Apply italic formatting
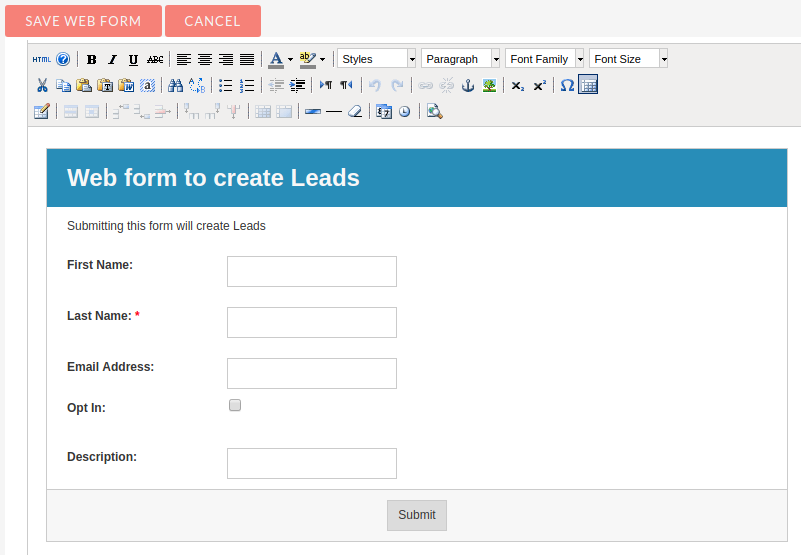Screen dimensions: 801x555 click(112, 59)
